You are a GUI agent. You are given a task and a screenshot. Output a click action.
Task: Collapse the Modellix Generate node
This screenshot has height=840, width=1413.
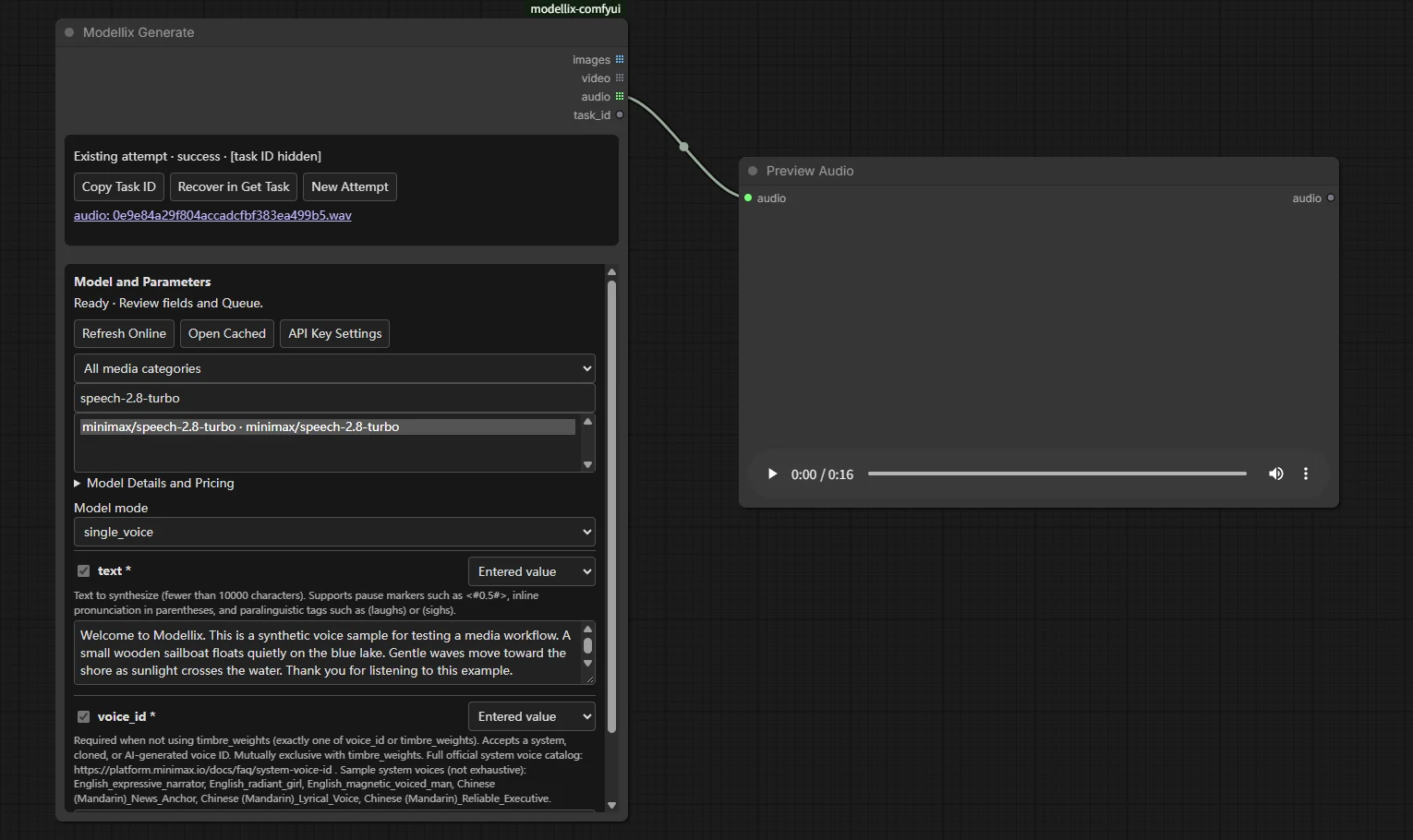click(69, 32)
